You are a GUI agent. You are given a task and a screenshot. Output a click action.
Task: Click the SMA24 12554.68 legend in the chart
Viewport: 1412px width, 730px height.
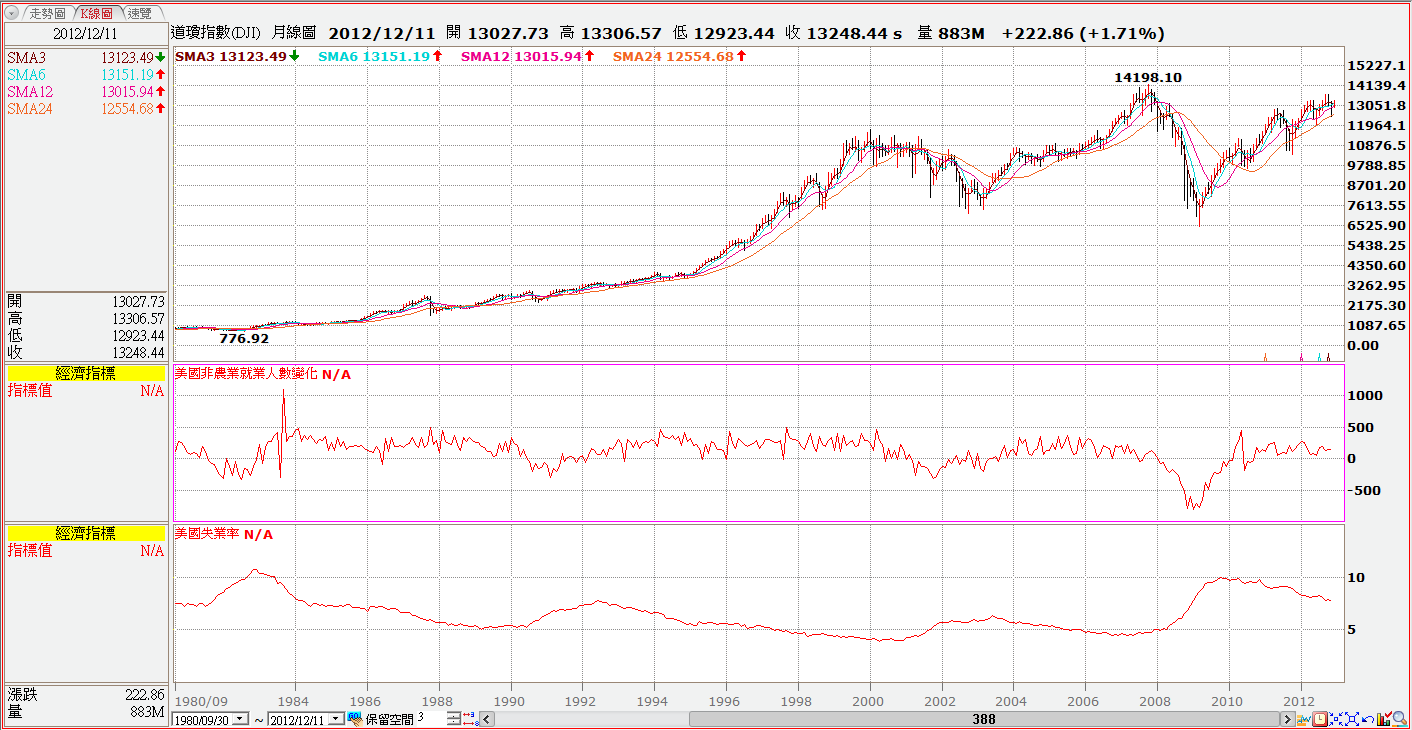pyautogui.click(x=680, y=56)
